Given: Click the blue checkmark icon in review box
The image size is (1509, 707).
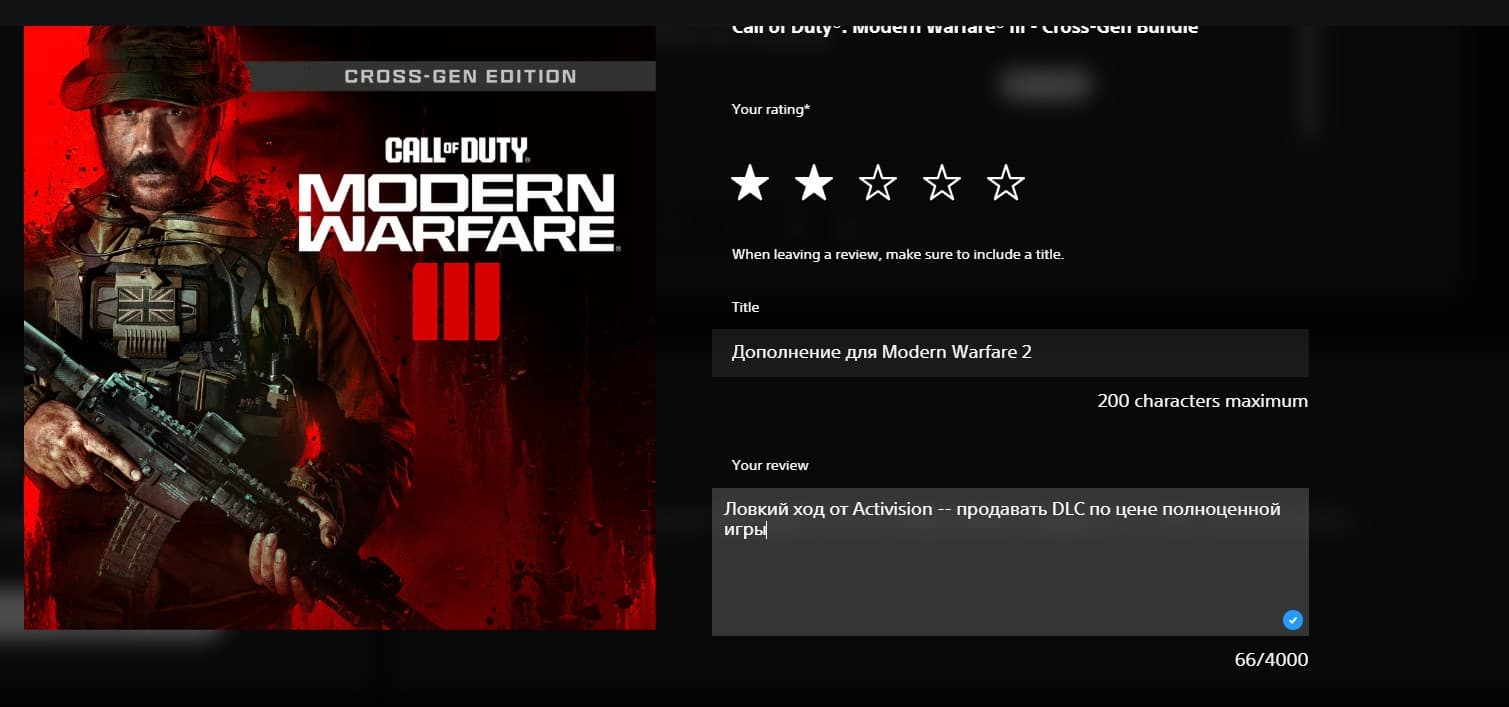Looking at the screenshot, I should pos(1293,620).
